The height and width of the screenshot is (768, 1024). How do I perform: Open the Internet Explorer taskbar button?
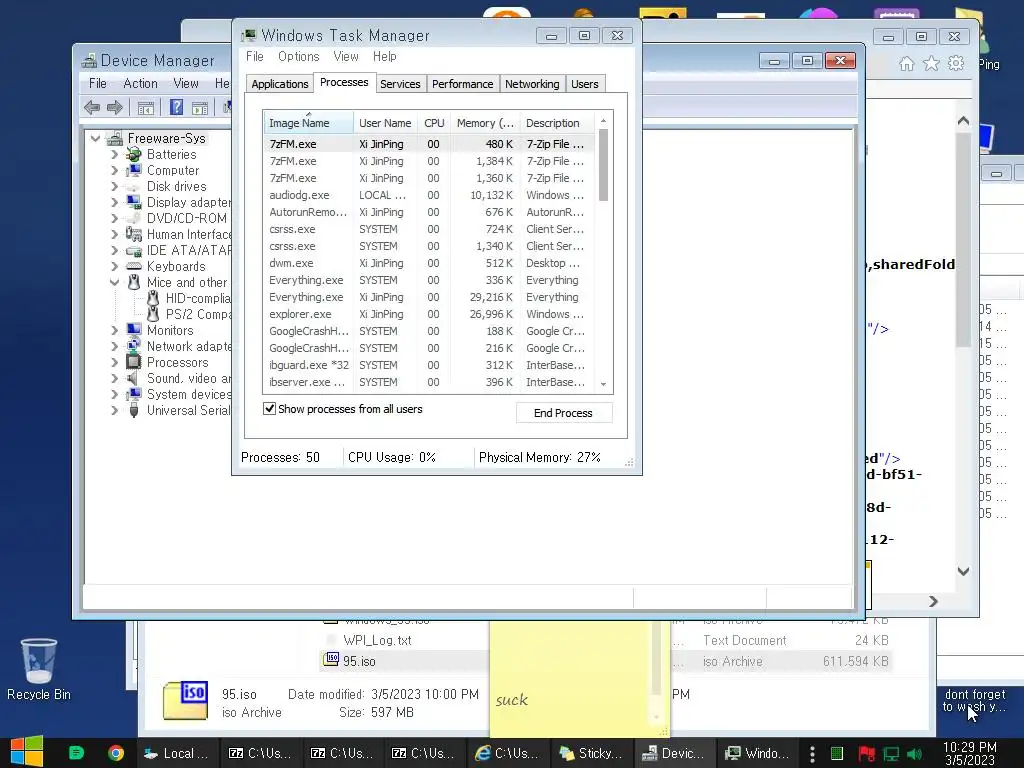508,753
